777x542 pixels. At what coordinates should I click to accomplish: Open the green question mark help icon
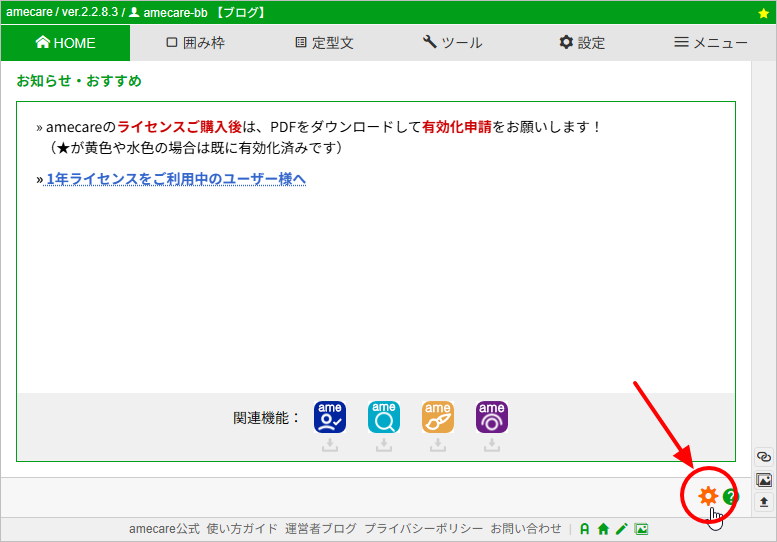[x=730, y=497]
